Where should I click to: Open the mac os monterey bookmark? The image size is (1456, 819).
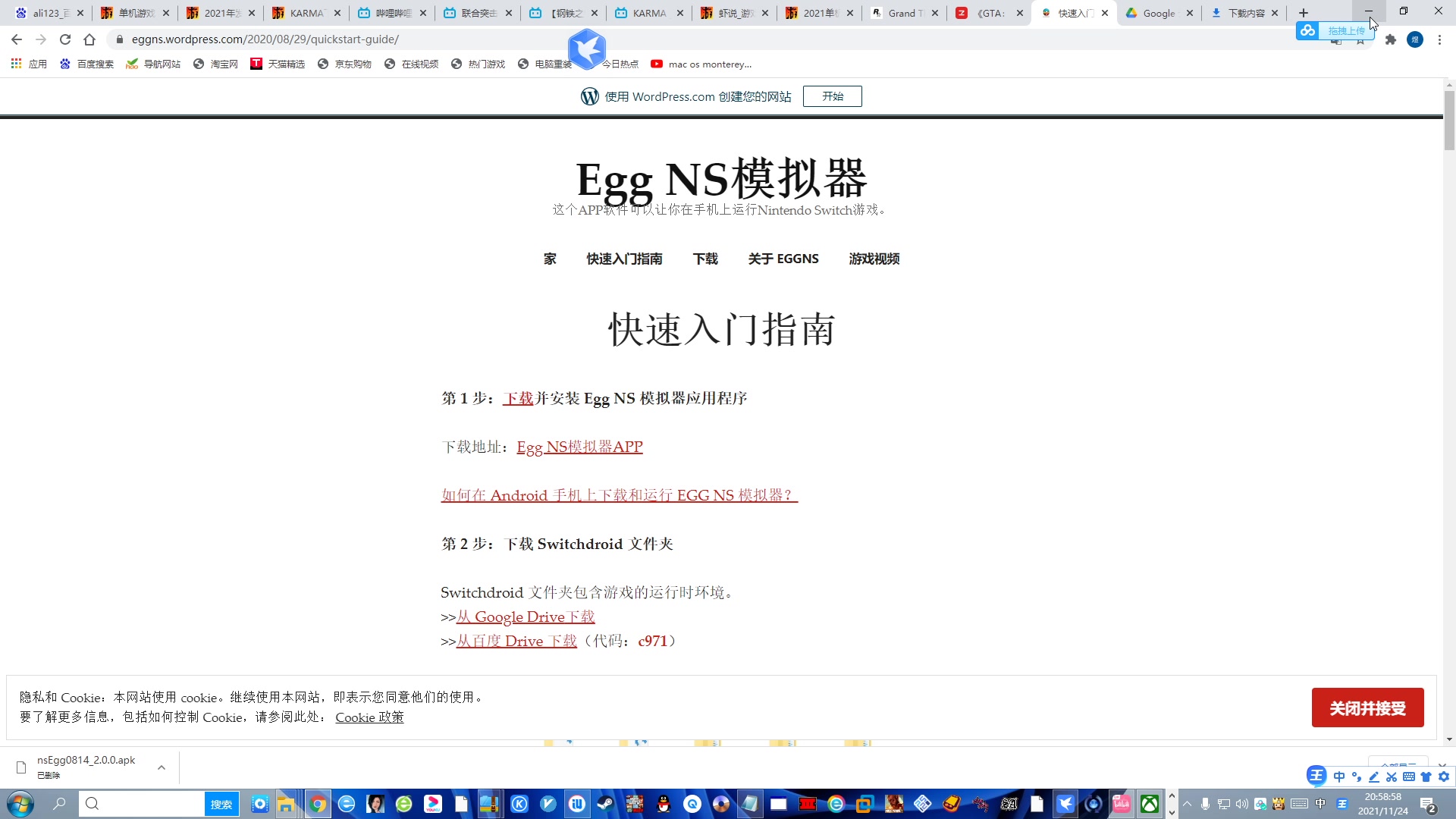point(701,64)
